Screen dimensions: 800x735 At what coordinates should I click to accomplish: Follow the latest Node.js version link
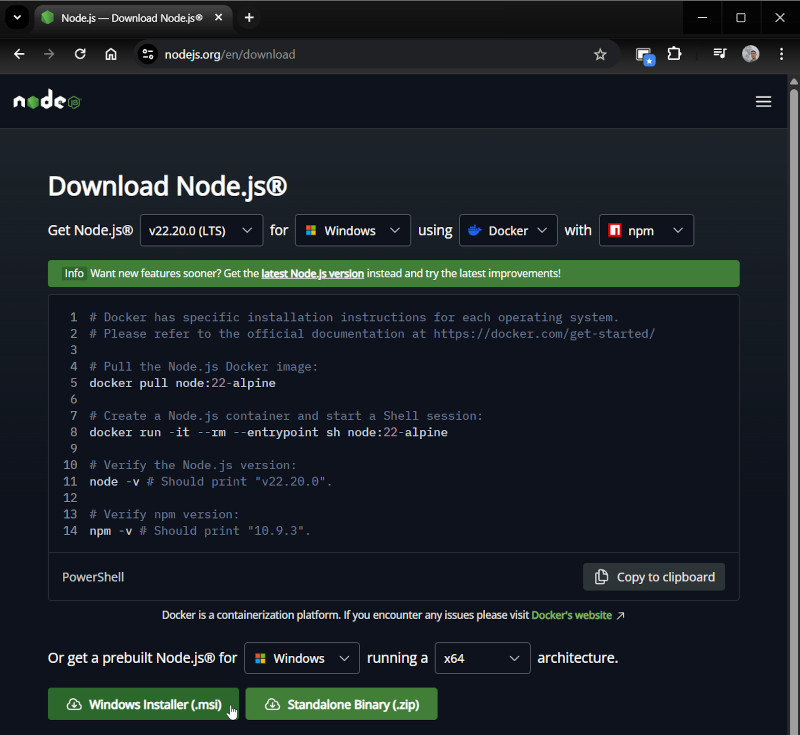tap(312, 273)
